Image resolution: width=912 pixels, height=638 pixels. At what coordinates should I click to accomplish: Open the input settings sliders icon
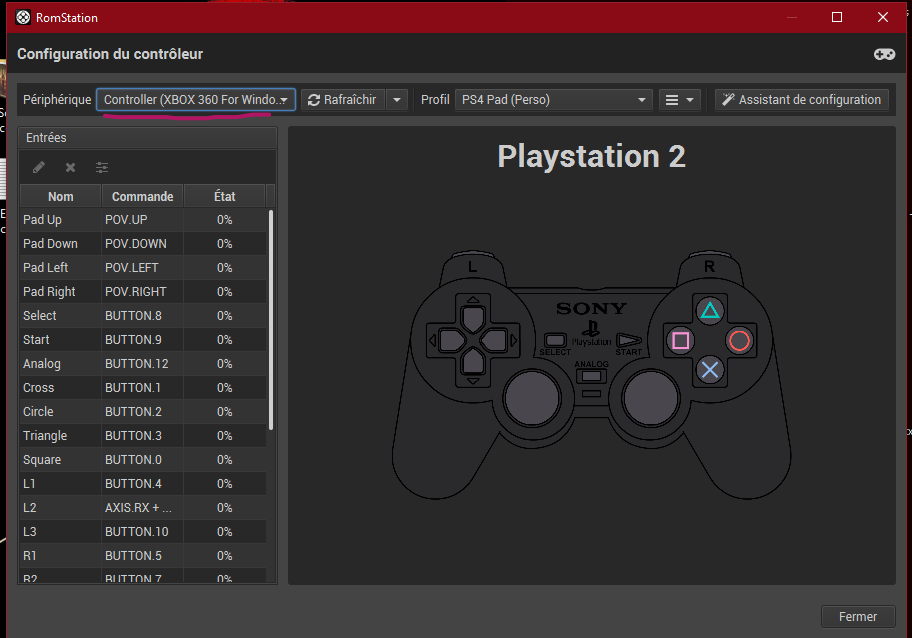pos(102,167)
